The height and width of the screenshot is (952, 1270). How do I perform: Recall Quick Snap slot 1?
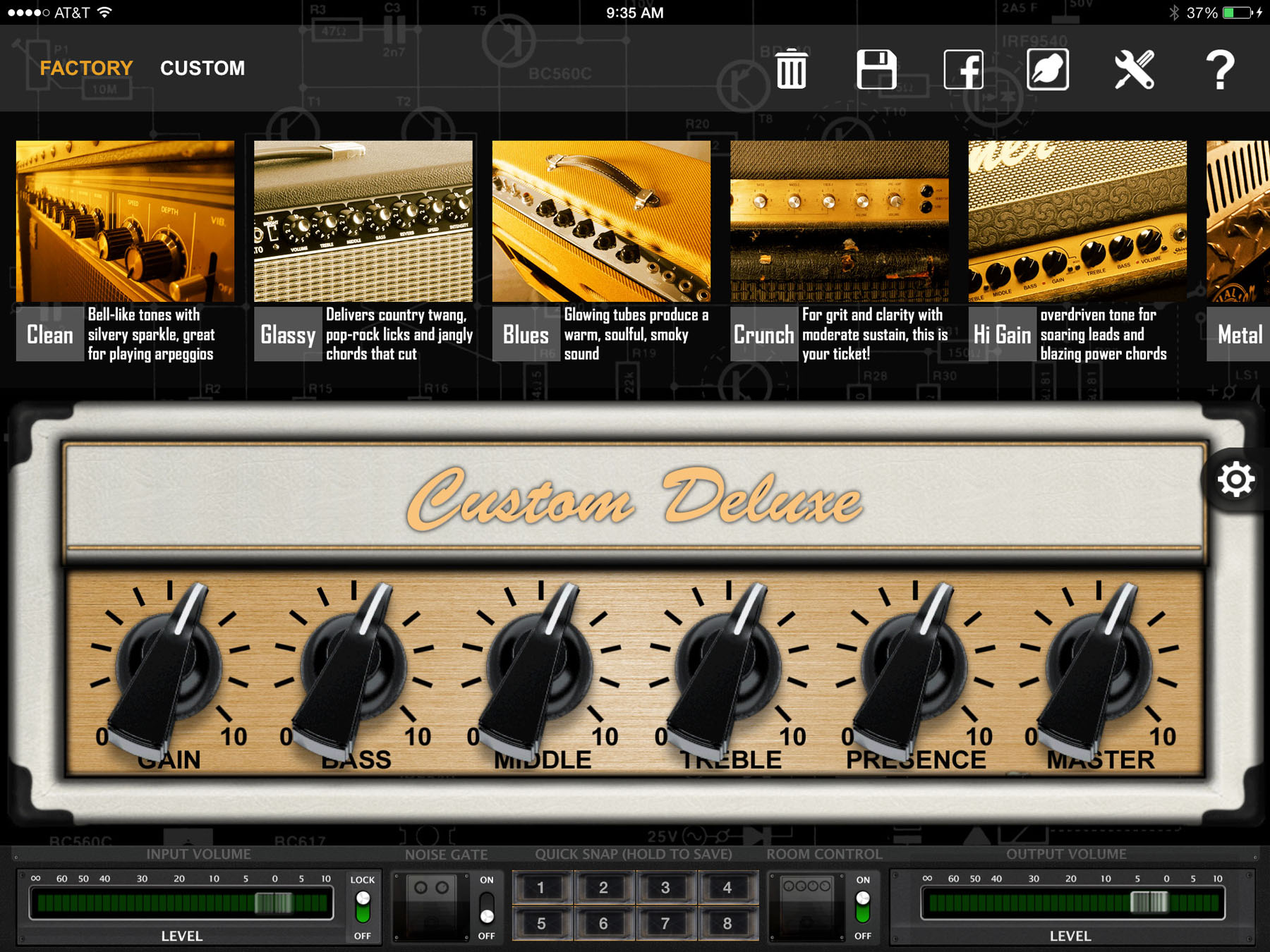pyautogui.click(x=541, y=888)
